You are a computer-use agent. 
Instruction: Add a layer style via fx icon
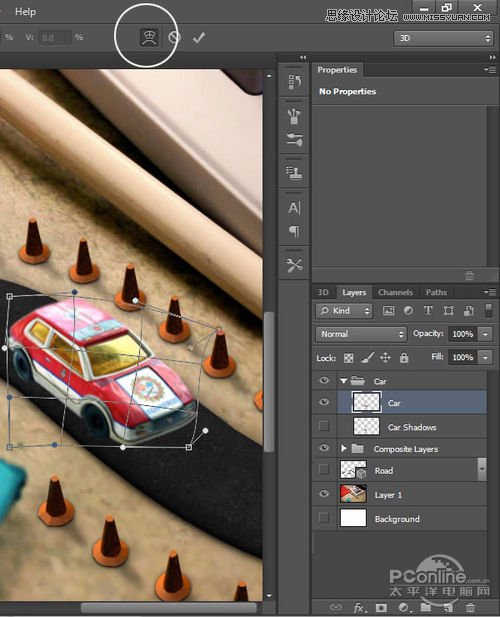coord(358,608)
